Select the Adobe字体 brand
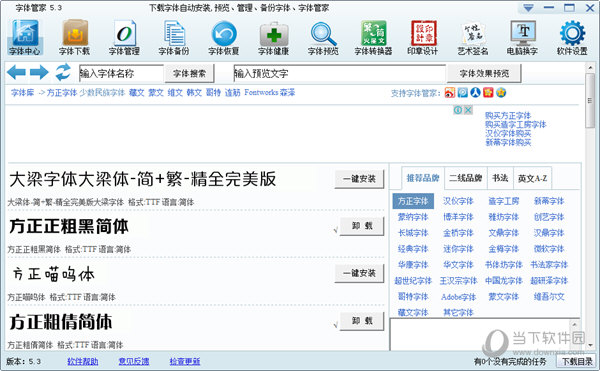This screenshot has width=600, height=371. 458,297
